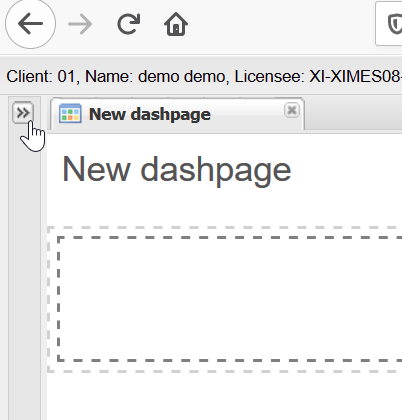402x420 pixels.
Task: Close the New dashpage tab
Action: click(x=292, y=110)
